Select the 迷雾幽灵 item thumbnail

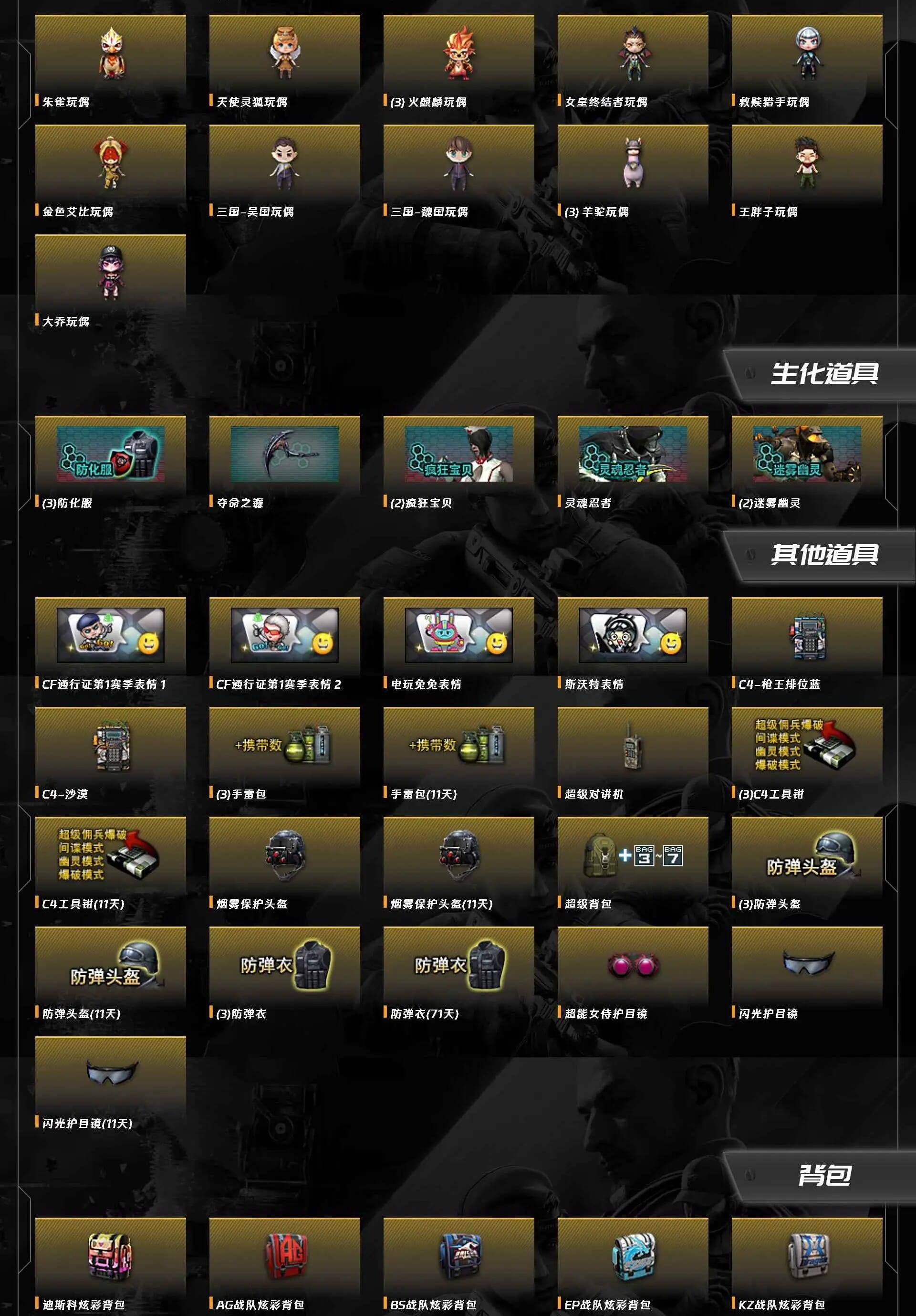coord(807,454)
